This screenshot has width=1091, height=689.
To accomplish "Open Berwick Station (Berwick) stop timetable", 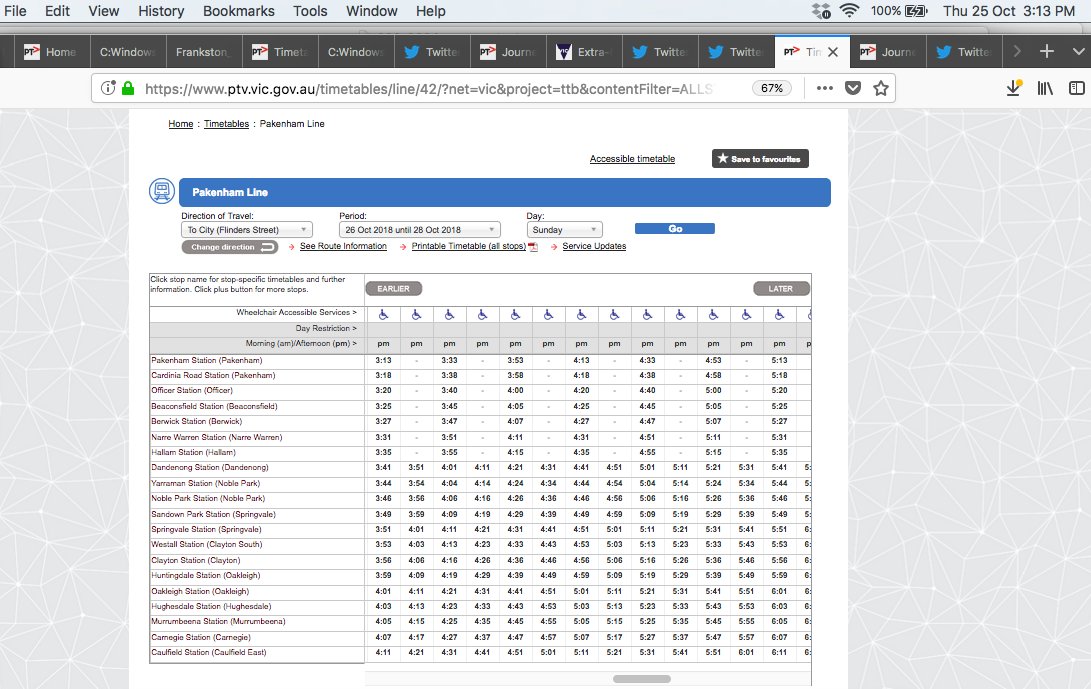I will tap(196, 422).
